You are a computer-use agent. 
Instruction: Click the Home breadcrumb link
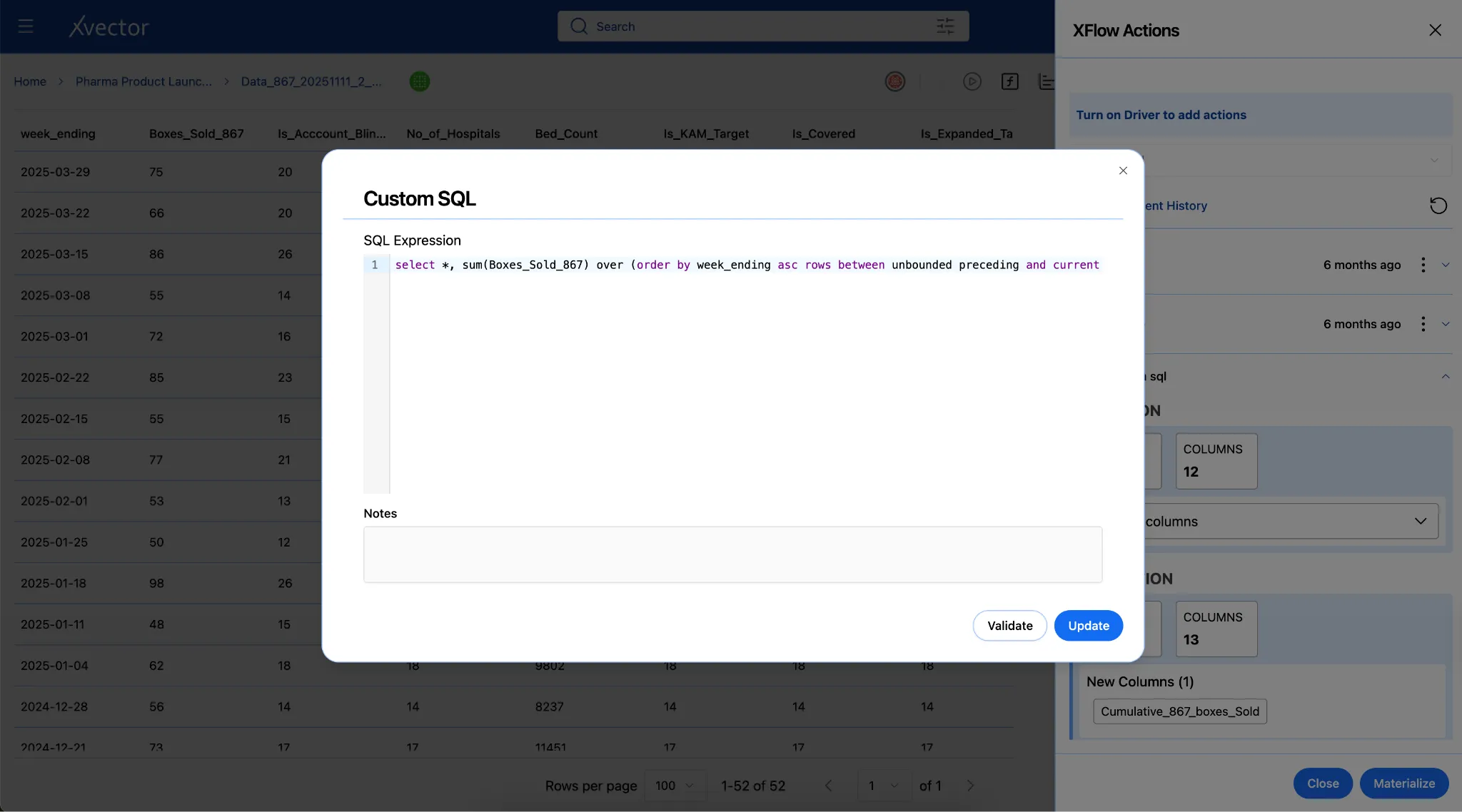pyautogui.click(x=30, y=81)
